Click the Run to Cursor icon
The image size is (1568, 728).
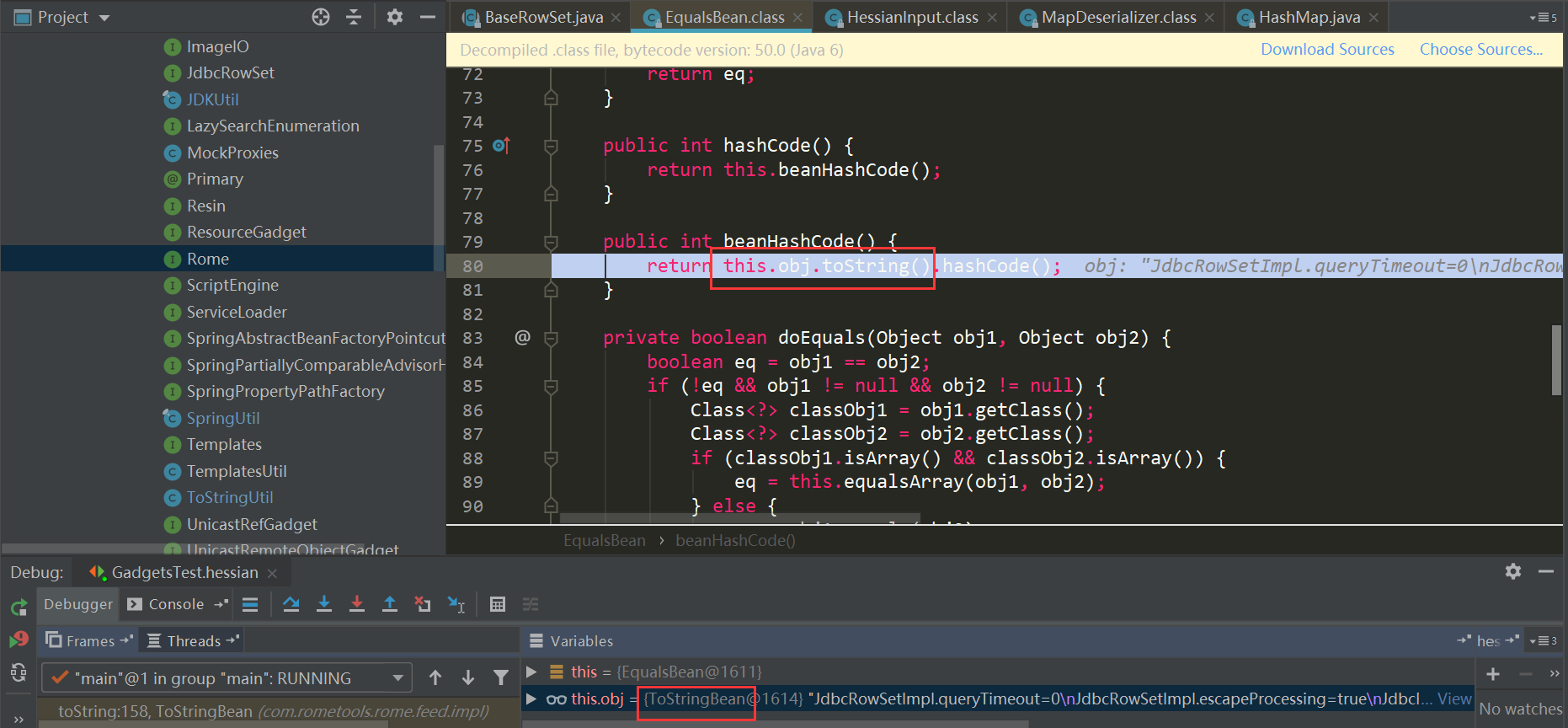tap(456, 604)
